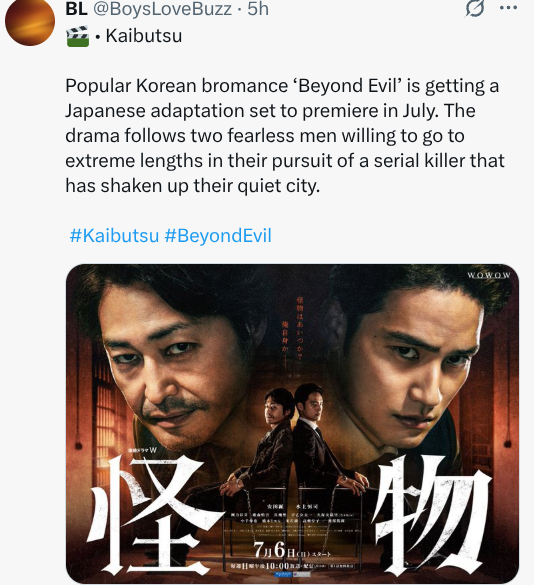534x585 pixels.
Task: Click the Grok explain-post icon
Action: [x=475, y=8]
